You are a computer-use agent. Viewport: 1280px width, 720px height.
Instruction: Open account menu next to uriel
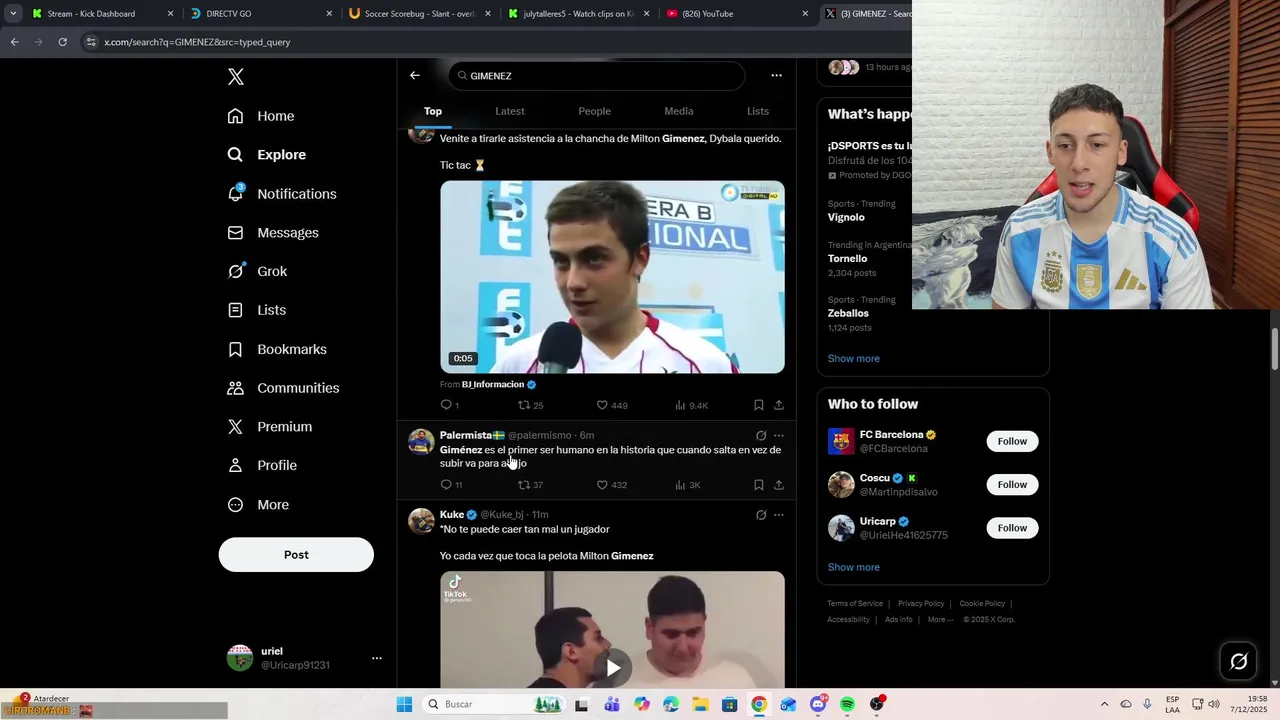377,658
